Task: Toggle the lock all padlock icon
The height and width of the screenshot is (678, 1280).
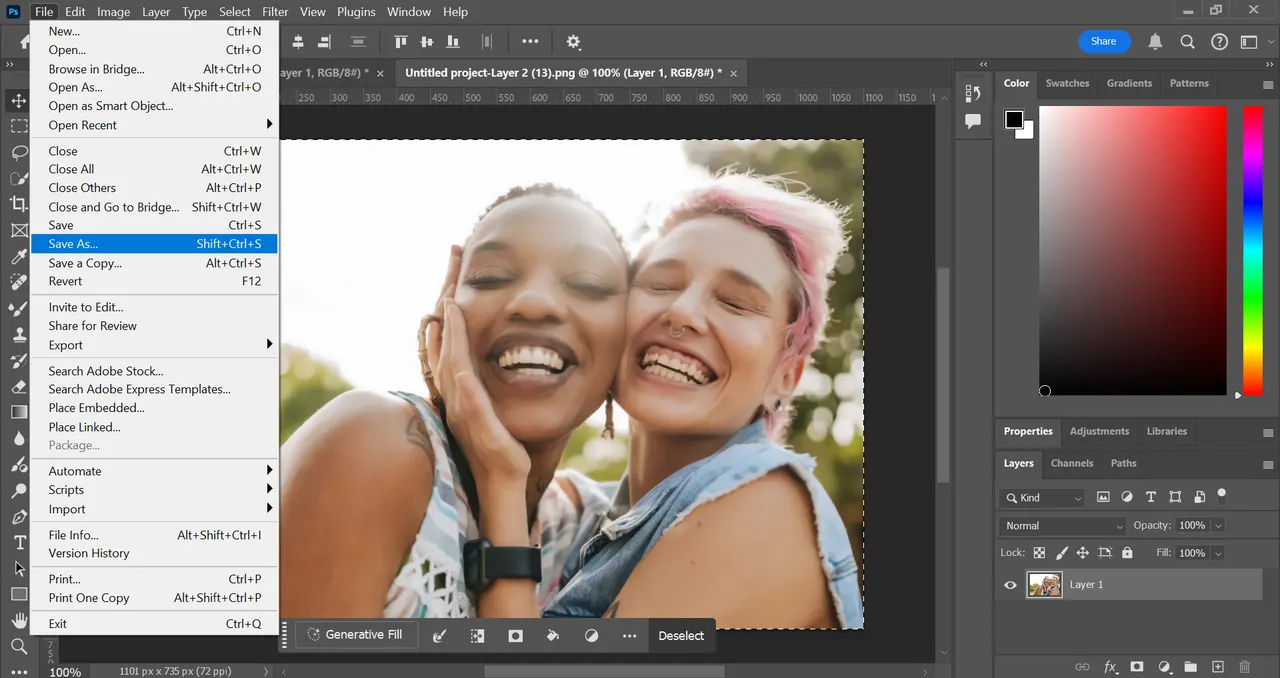Action: pos(1127,553)
